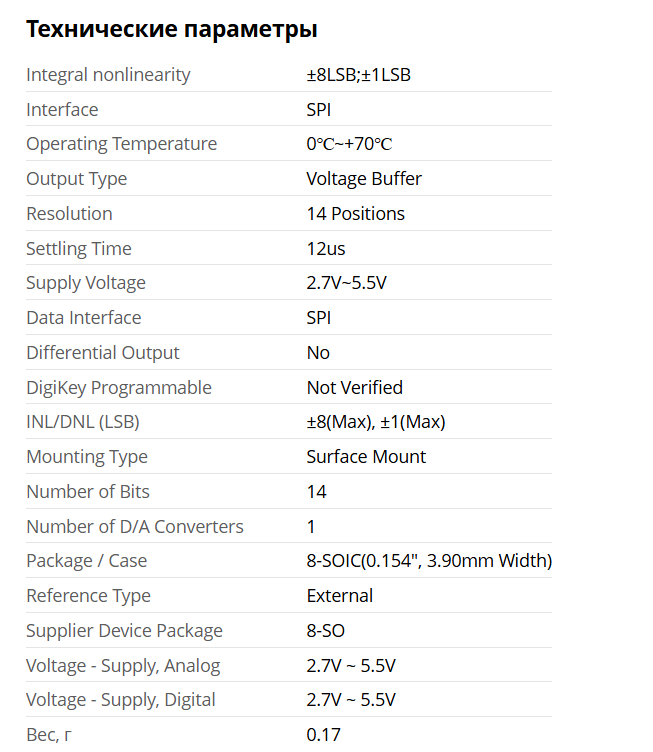Screen dimensions: 653x752
Task: Click the "14 Positions" resolution value
Action: pyautogui.click(x=355, y=214)
